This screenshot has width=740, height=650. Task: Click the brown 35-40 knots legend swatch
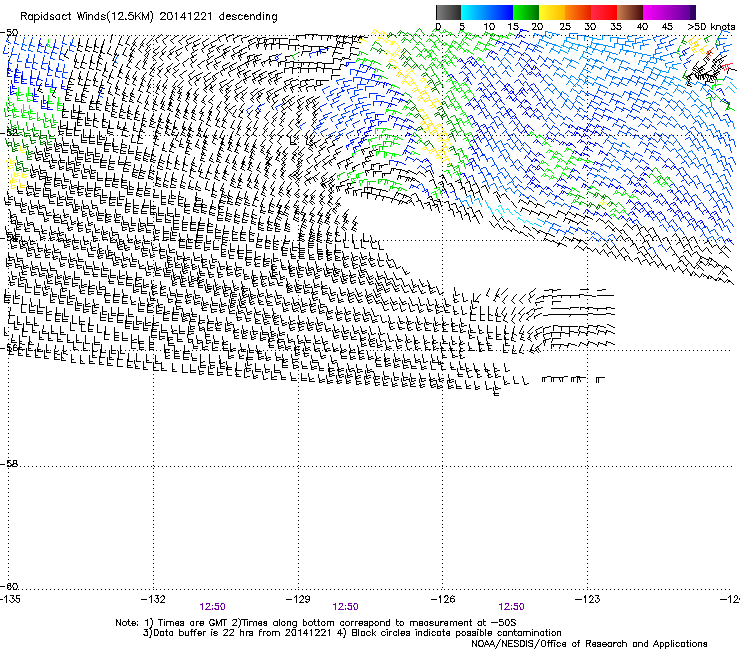point(630,12)
